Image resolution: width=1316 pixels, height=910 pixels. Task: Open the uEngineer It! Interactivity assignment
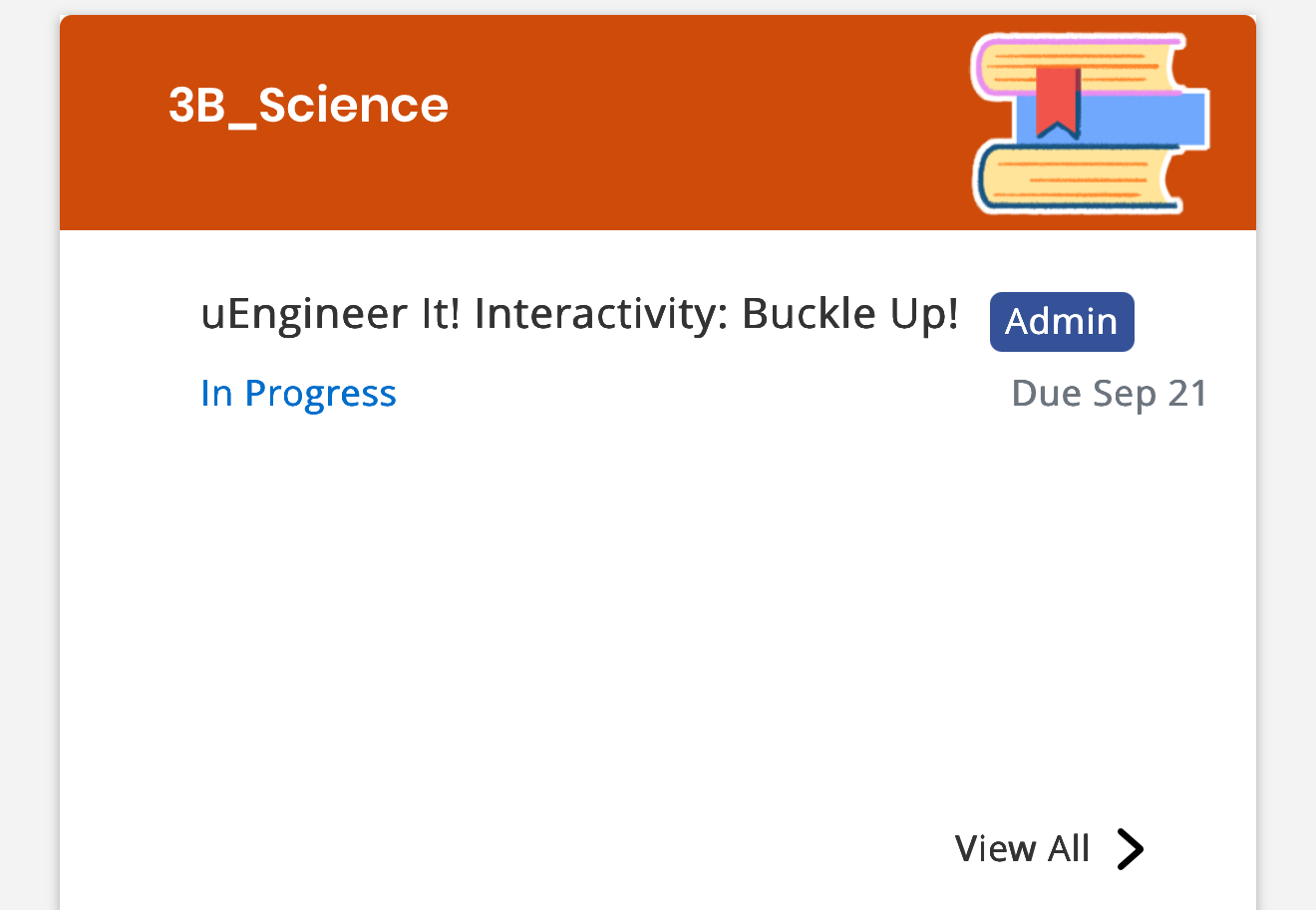(578, 314)
